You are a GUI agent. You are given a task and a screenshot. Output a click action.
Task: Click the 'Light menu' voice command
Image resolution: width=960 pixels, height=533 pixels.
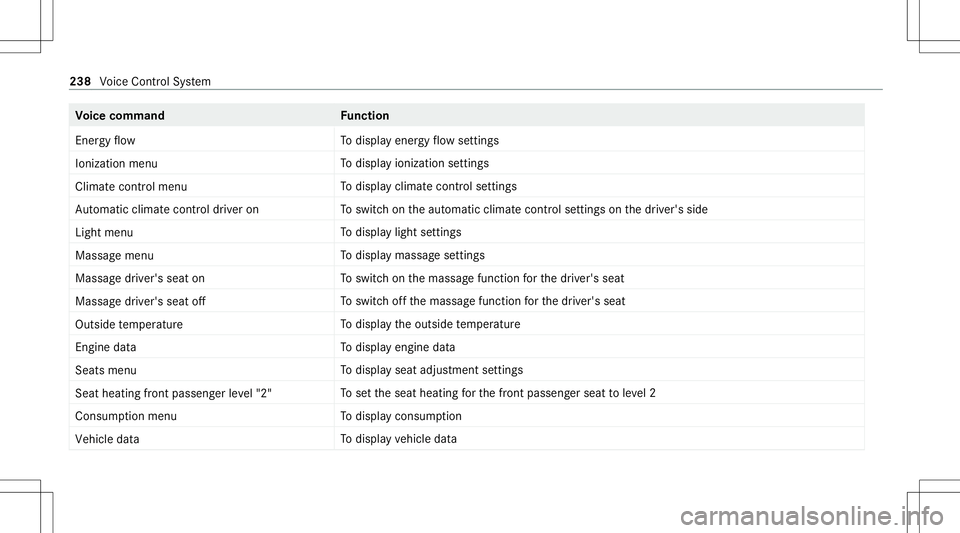[104, 233]
